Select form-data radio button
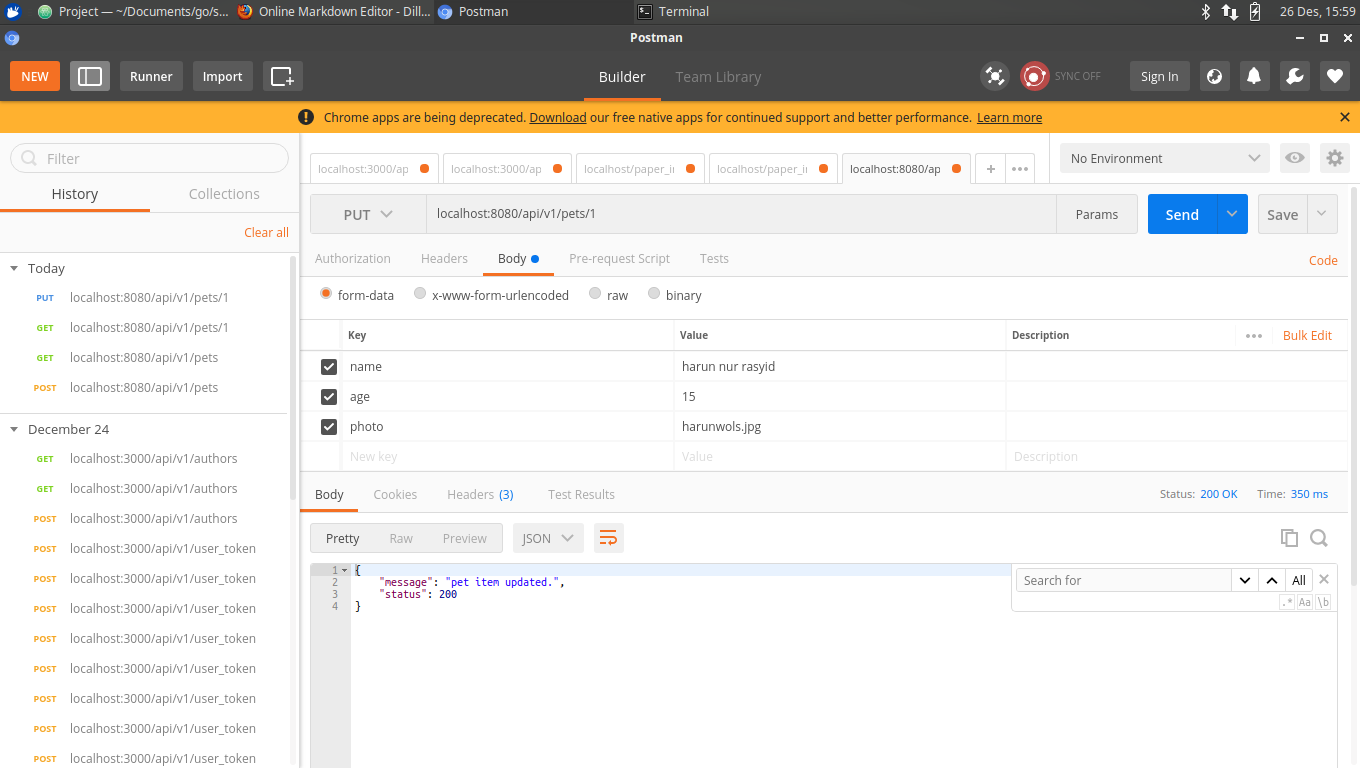 click(326, 294)
